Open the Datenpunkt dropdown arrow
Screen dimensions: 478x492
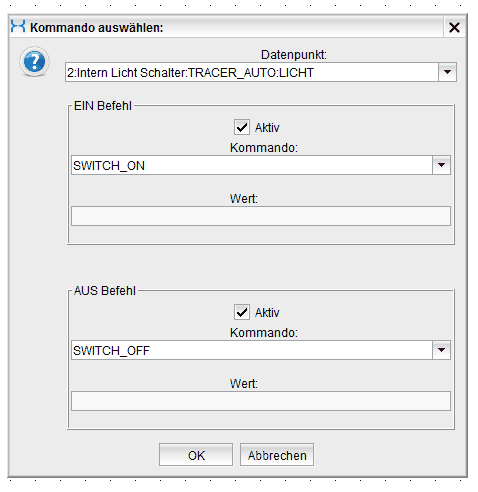point(447,72)
